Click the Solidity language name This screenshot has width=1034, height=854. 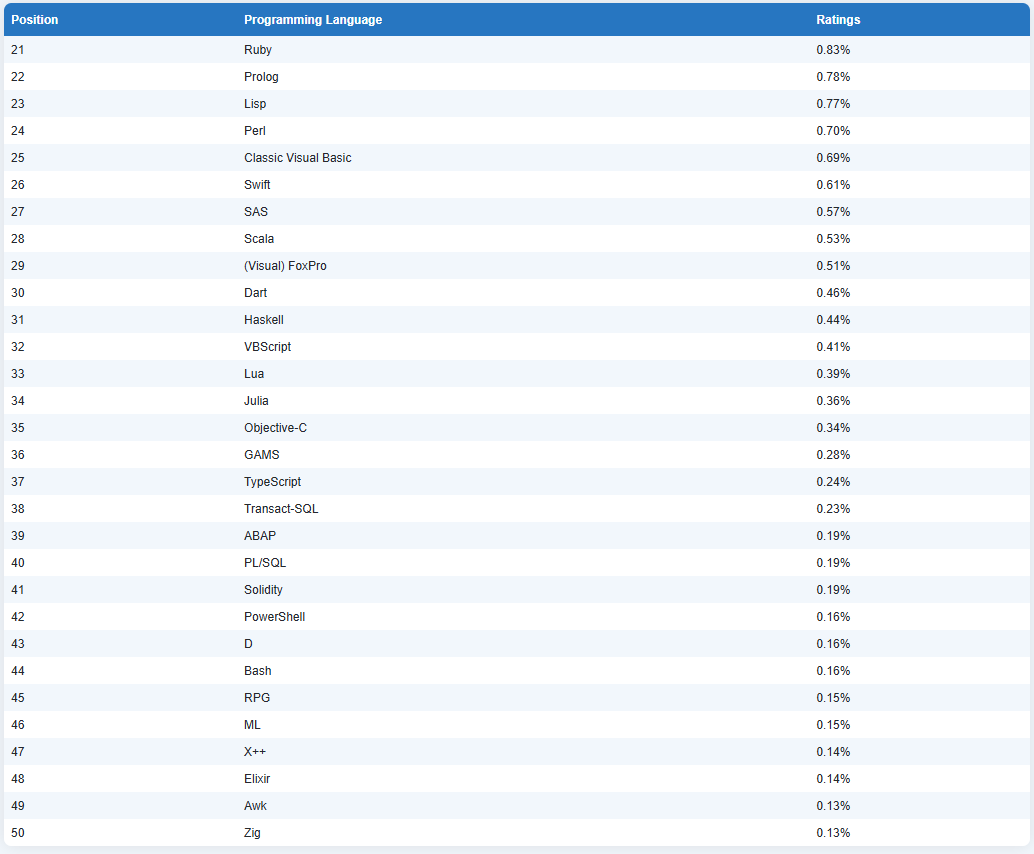(263, 590)
